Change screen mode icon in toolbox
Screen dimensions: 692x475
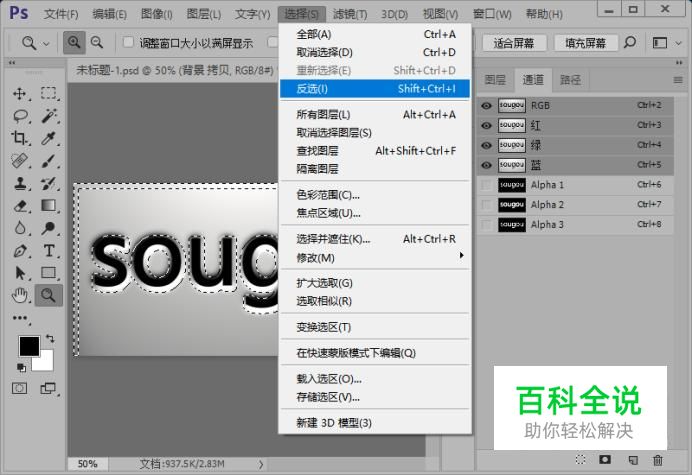[x=48, y=388]
